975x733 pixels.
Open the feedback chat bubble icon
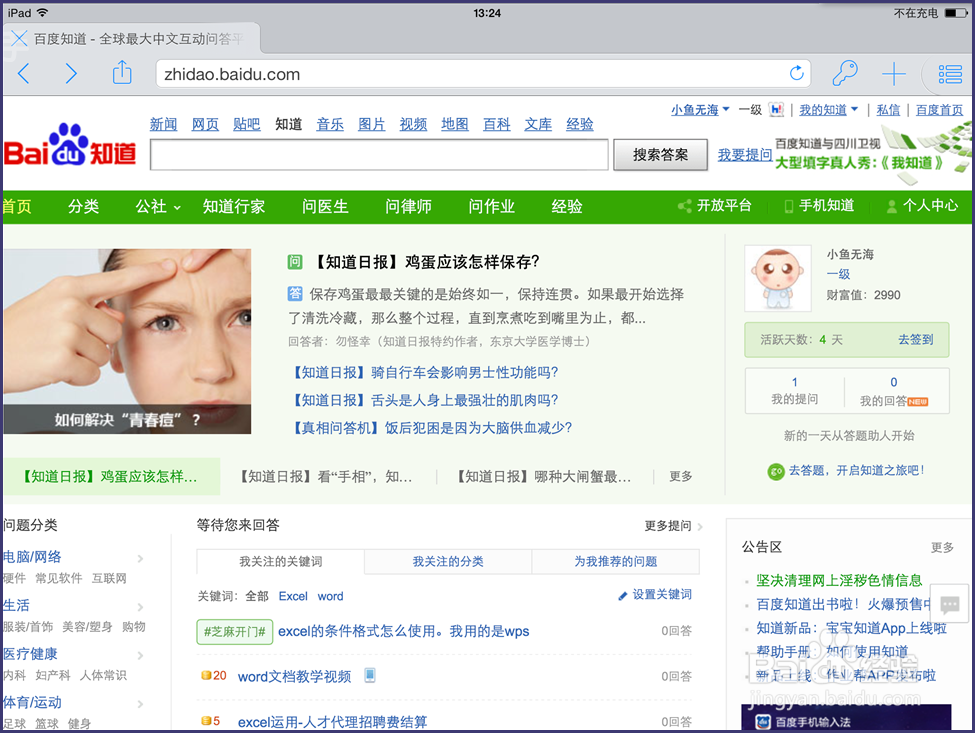[950, 604]
